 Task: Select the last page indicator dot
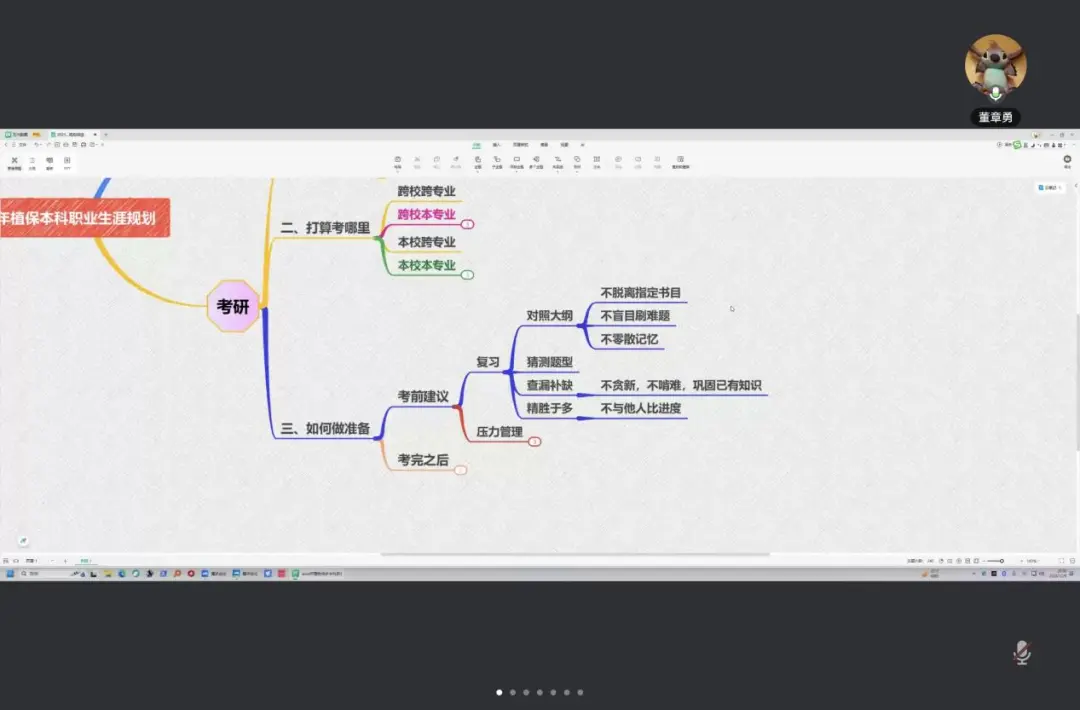(x=580, y=692)
